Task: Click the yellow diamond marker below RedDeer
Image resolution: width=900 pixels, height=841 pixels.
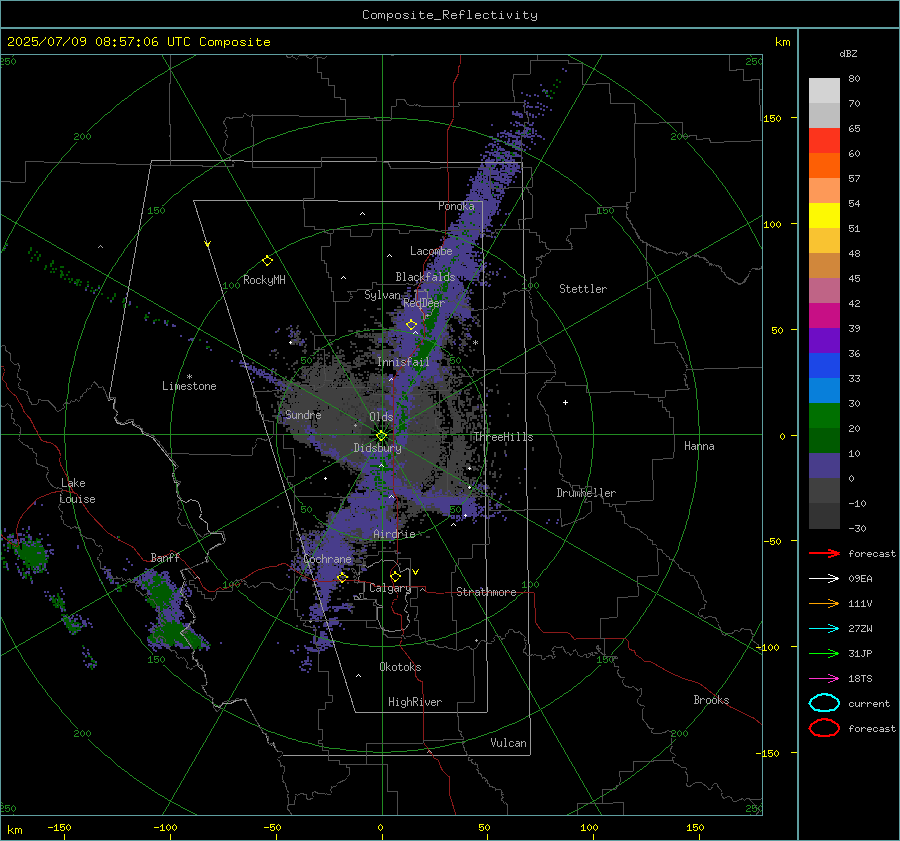Action: click(x=412, y=325)
